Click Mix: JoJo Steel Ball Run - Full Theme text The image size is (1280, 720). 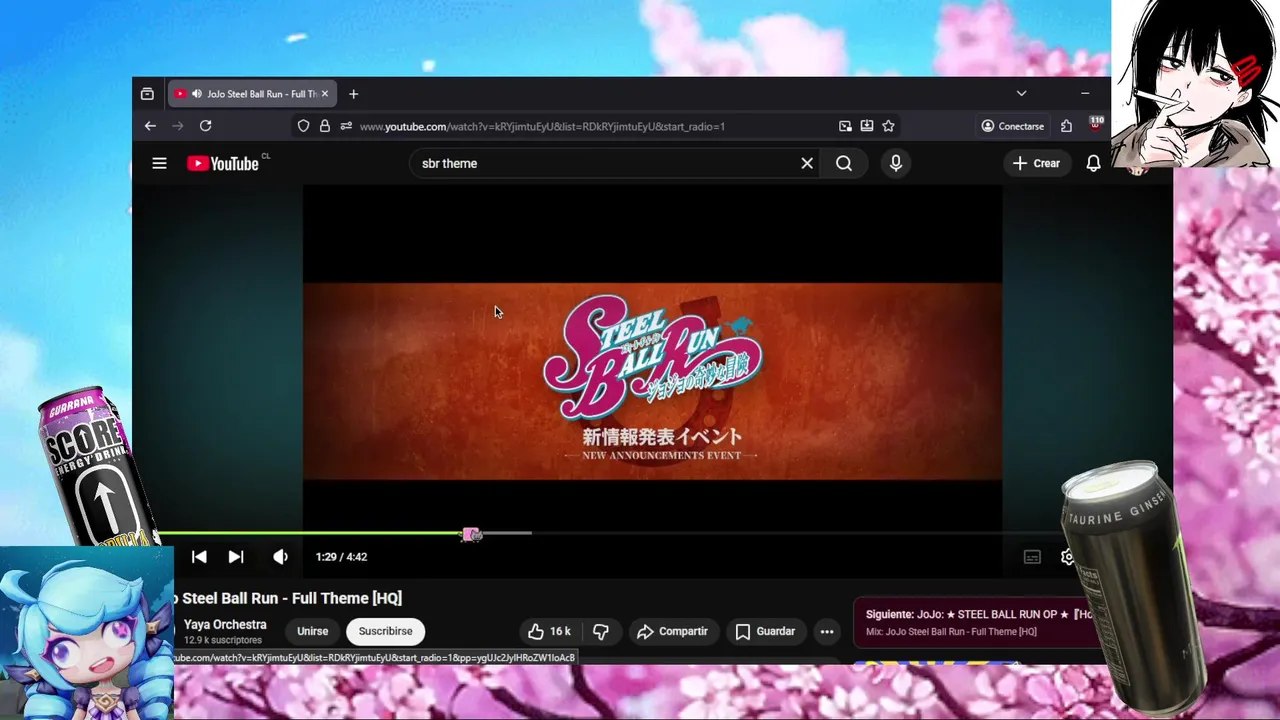click(x=951, y=632)
